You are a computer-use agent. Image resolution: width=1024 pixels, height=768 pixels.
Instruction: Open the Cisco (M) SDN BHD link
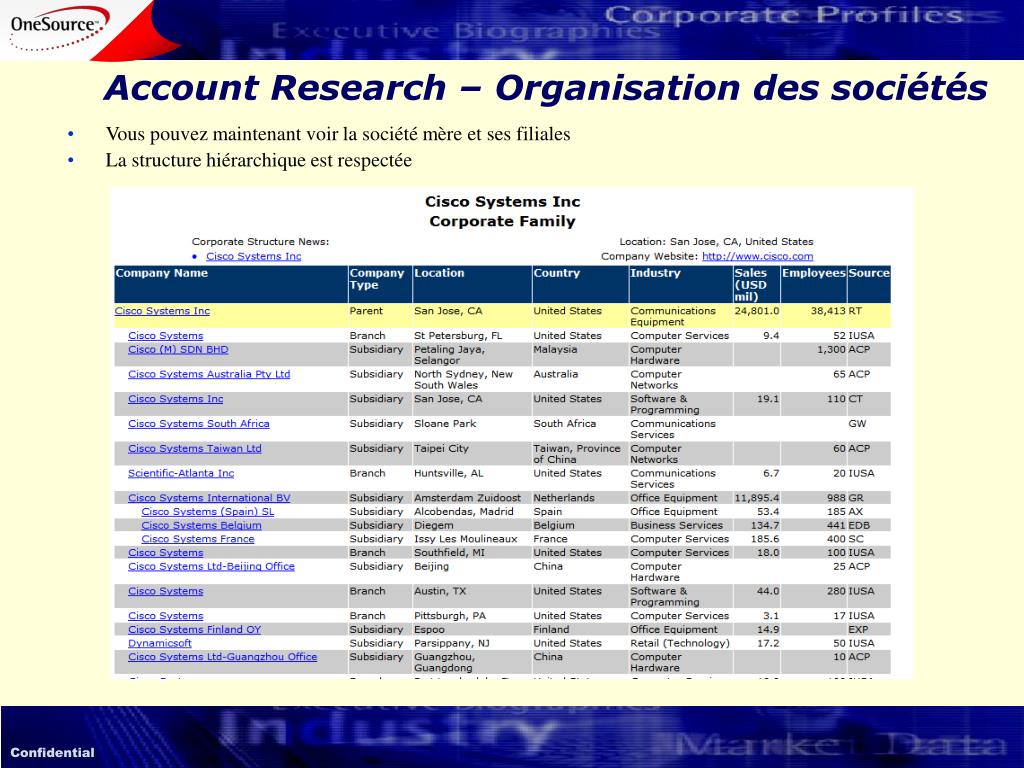[178, 349]
